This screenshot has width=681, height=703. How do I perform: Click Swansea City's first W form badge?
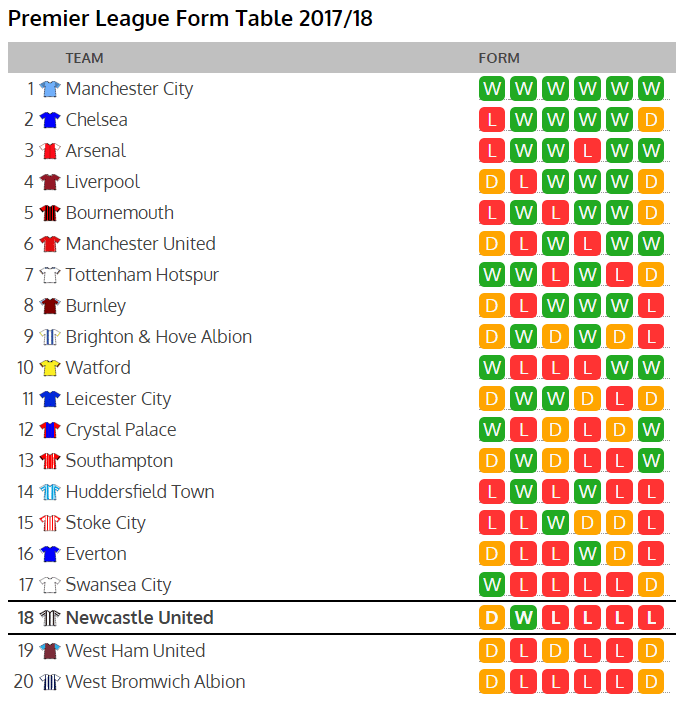(491, 585)
